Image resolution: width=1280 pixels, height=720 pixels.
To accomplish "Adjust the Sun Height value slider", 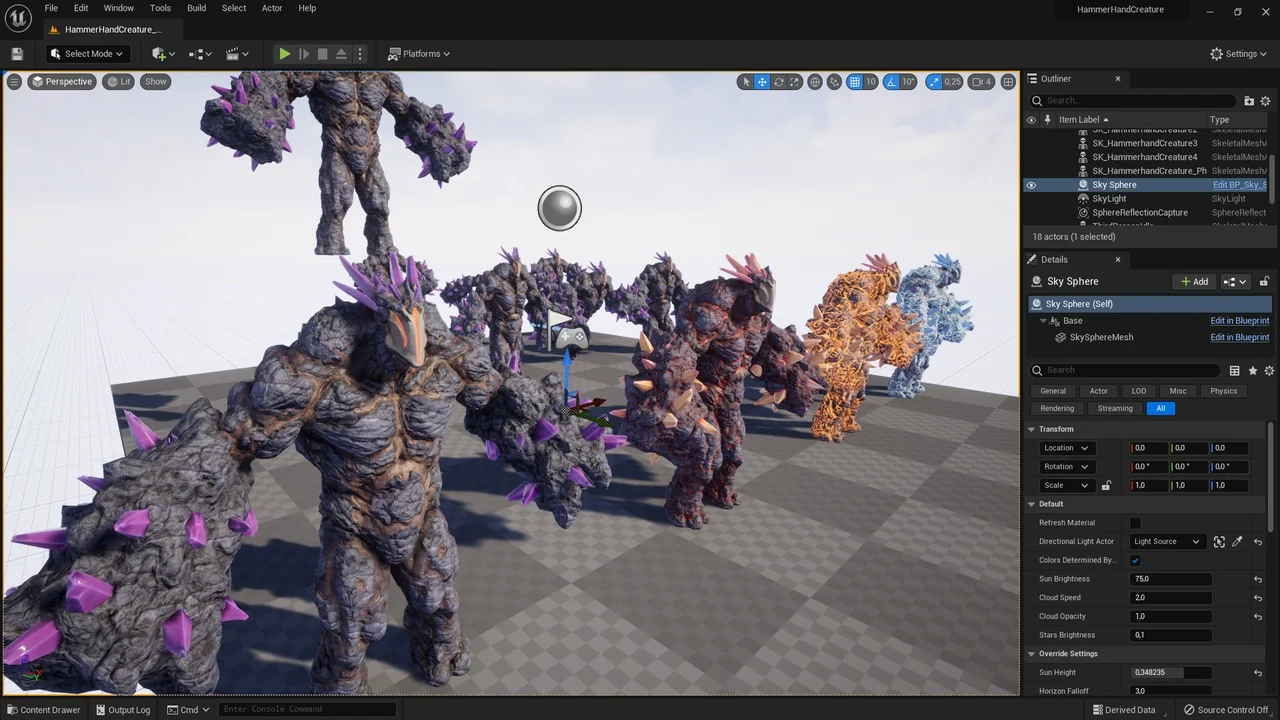I will (x=1170, y=673).
